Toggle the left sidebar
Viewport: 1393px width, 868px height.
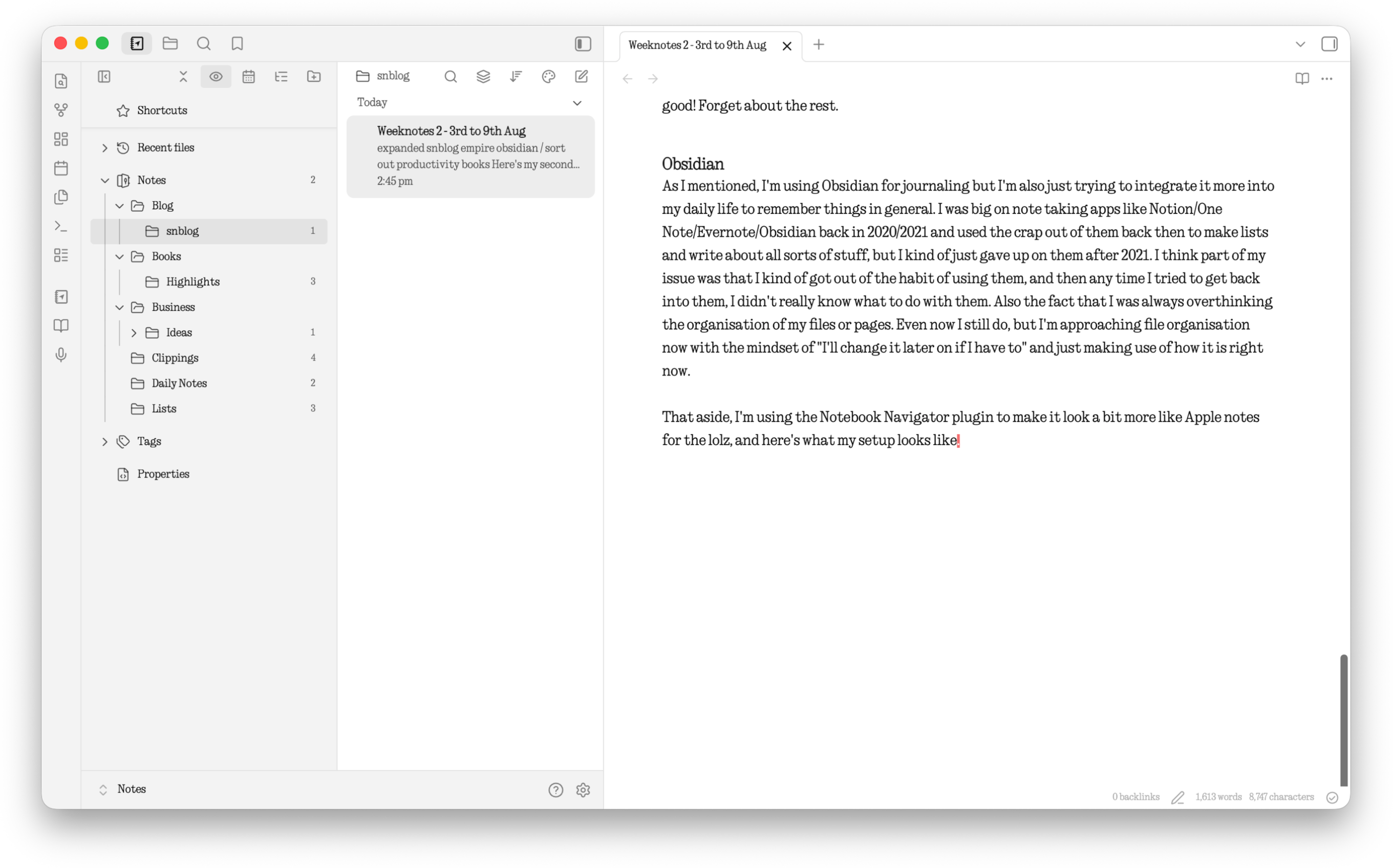pyautogui.click(x=583, y=44)
